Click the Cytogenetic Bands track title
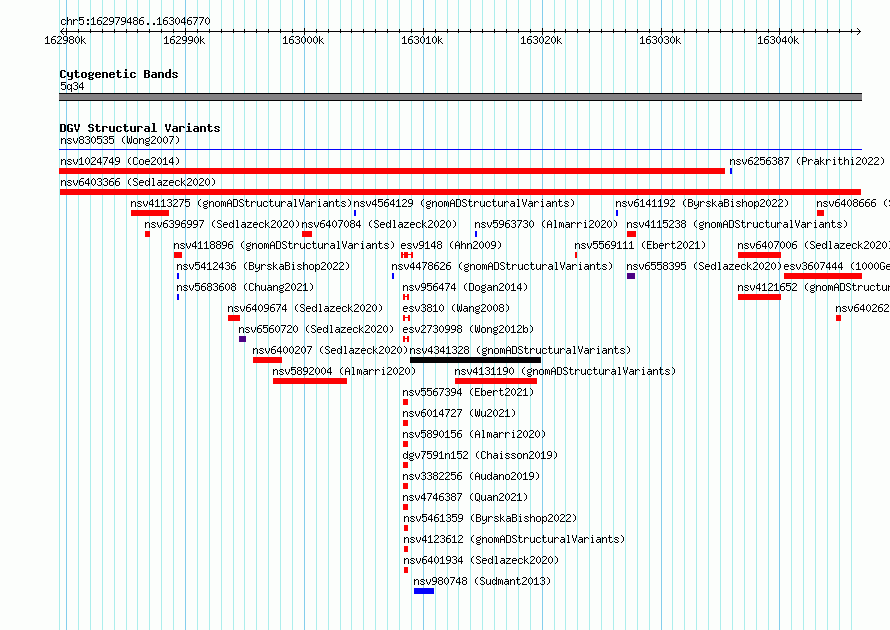Image resolution: width=890 pixels, height=630 pixels. tap(119, 74)
